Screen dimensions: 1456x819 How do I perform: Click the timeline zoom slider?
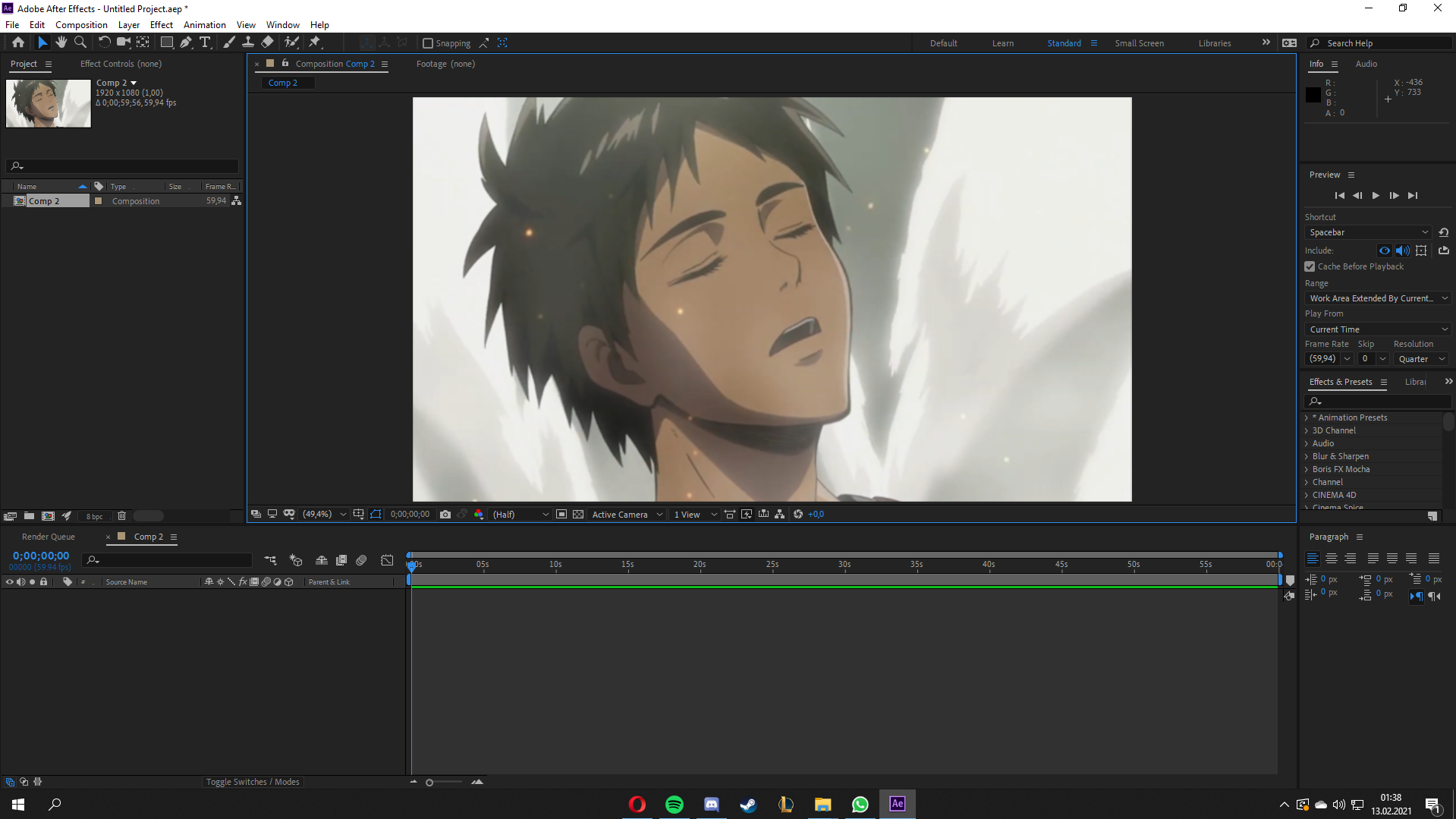pyautogui.click(x=429, y=783)
